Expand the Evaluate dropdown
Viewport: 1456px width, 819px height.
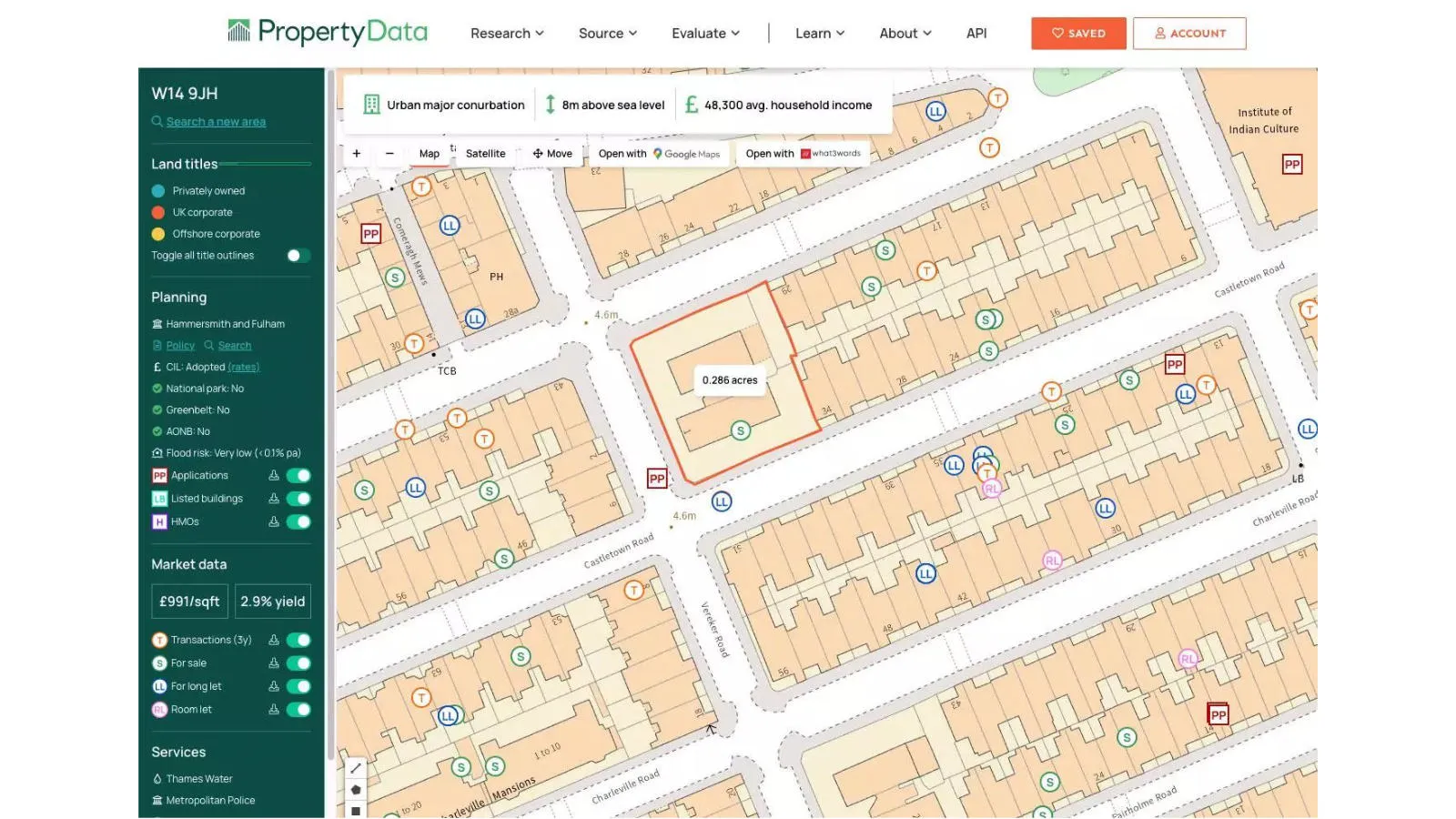pos(704,33)
